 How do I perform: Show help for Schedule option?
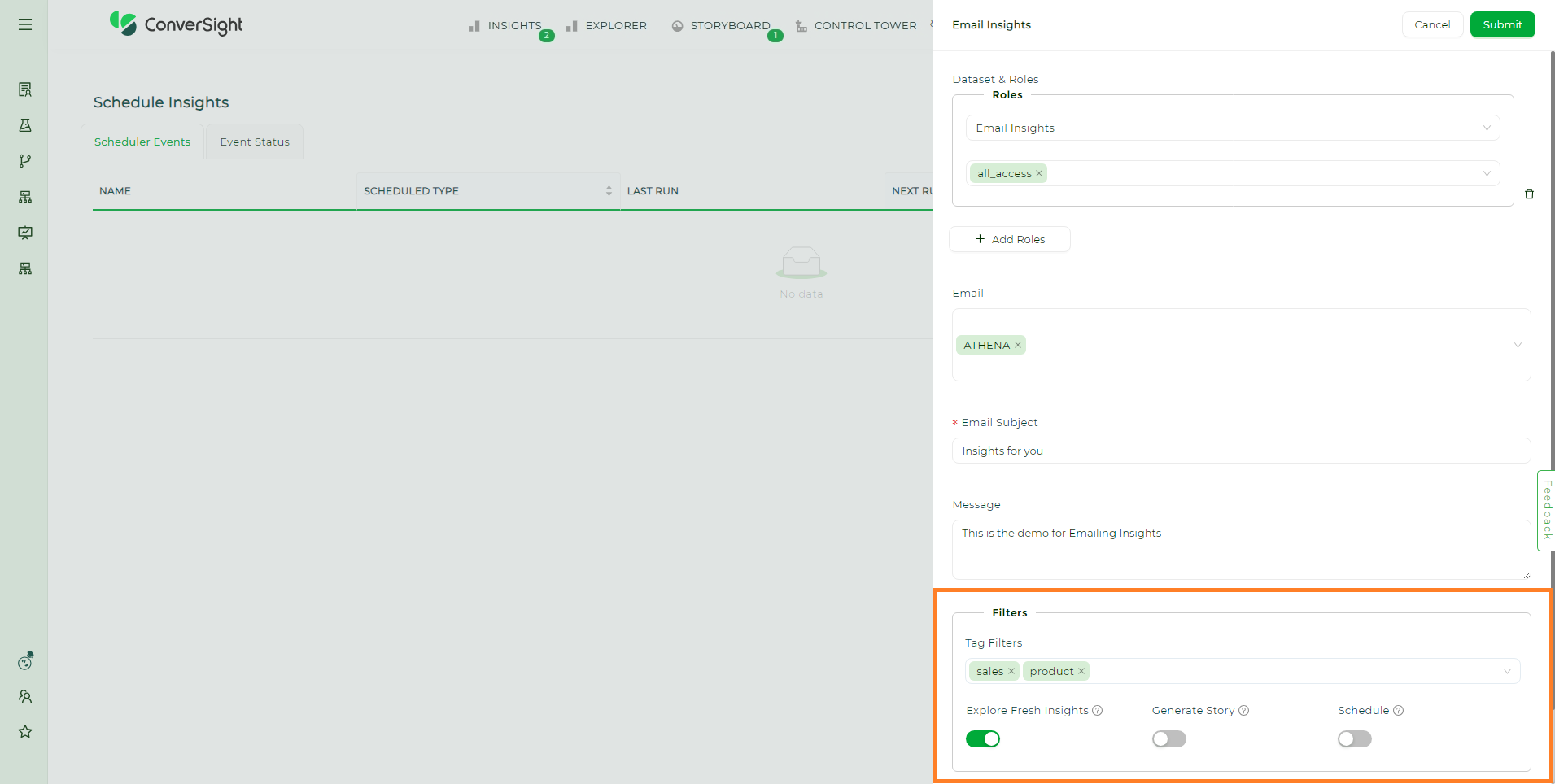coord(1399,710)
